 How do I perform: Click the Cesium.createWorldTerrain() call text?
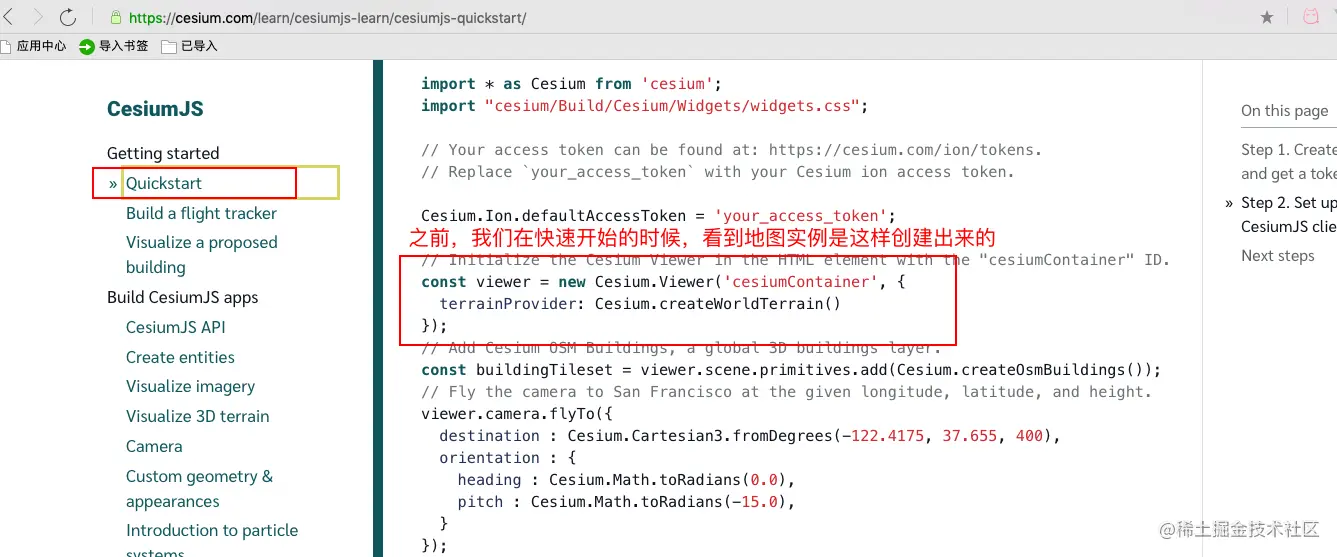tap(718, 304)
